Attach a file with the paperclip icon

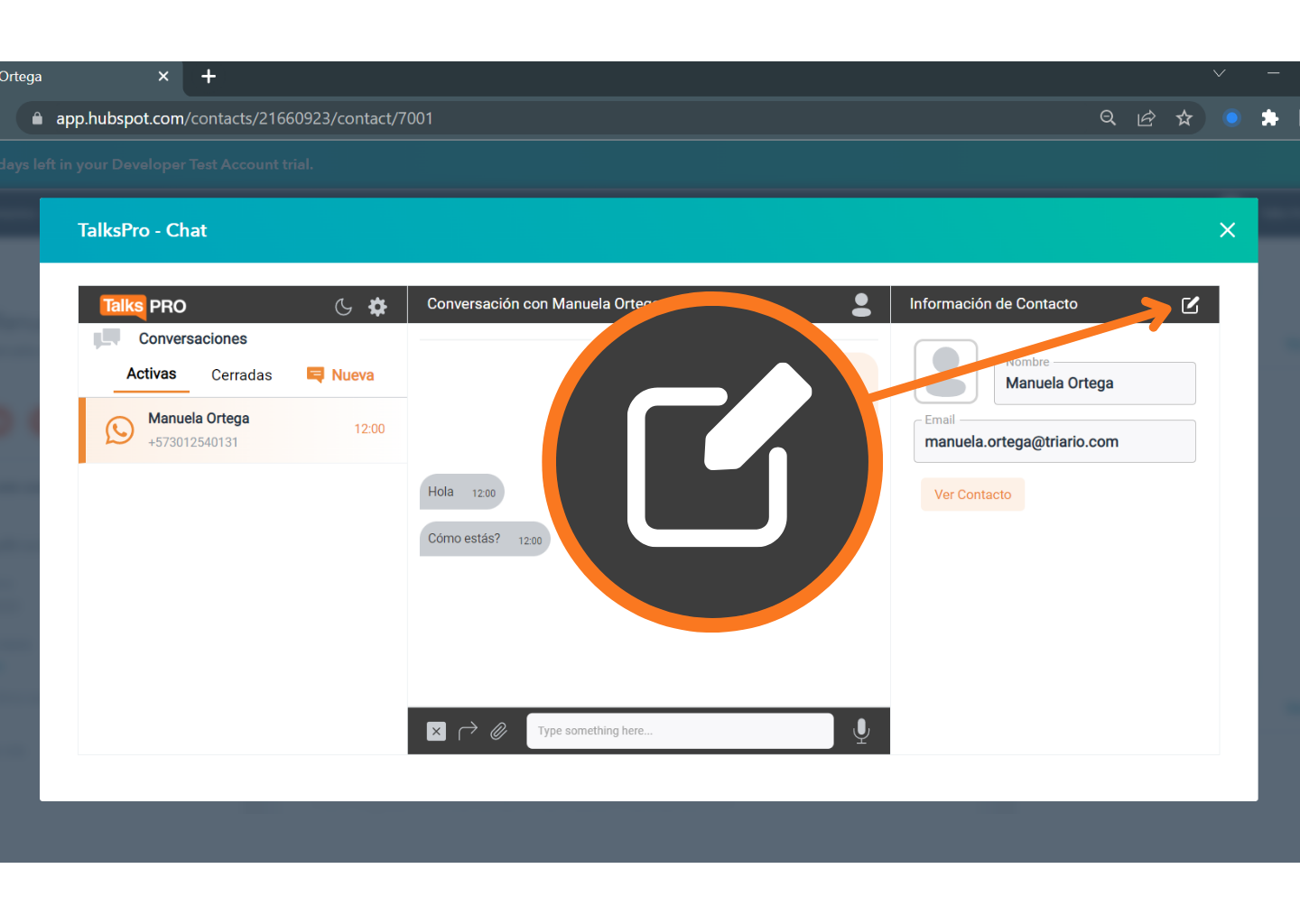[499, 731]
